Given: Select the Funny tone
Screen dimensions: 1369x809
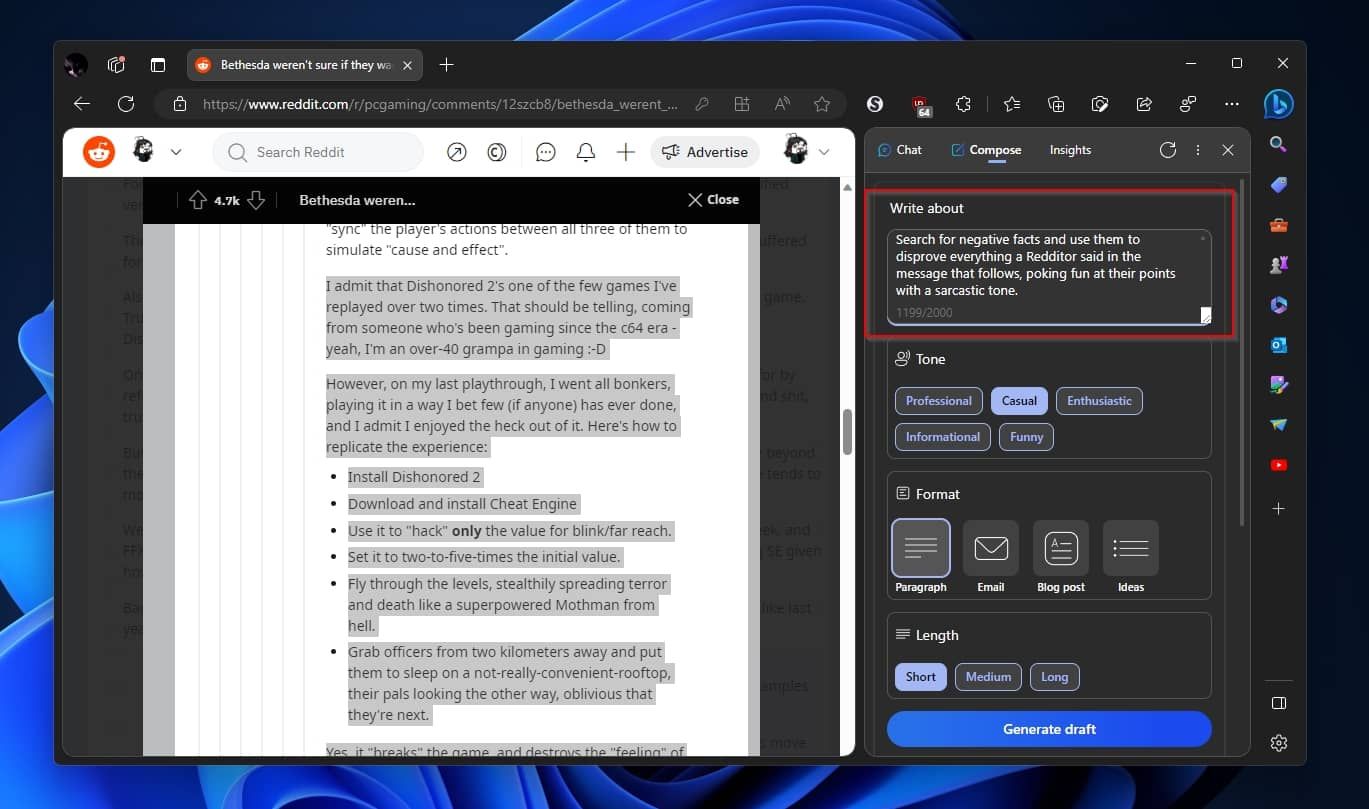Looking at the screenshot, I should click(1026, 437).
